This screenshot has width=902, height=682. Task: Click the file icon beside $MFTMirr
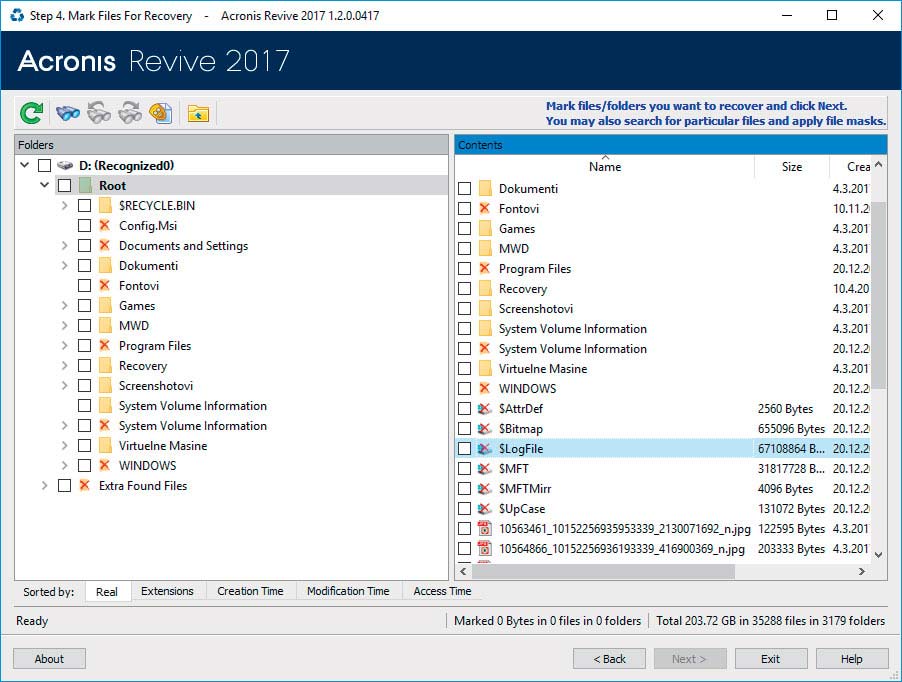tap(484, 489)
